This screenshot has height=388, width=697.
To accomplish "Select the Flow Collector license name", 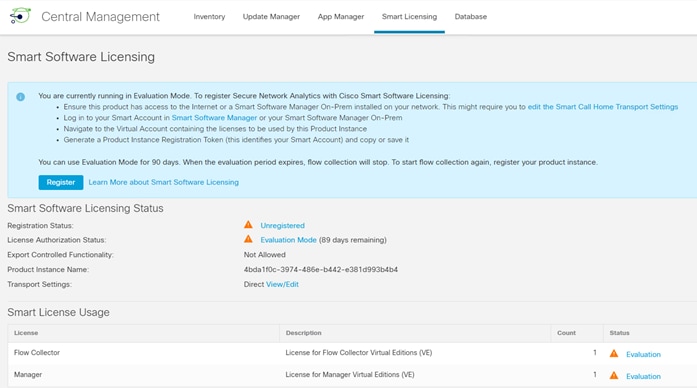I will [x=37, y=352].
